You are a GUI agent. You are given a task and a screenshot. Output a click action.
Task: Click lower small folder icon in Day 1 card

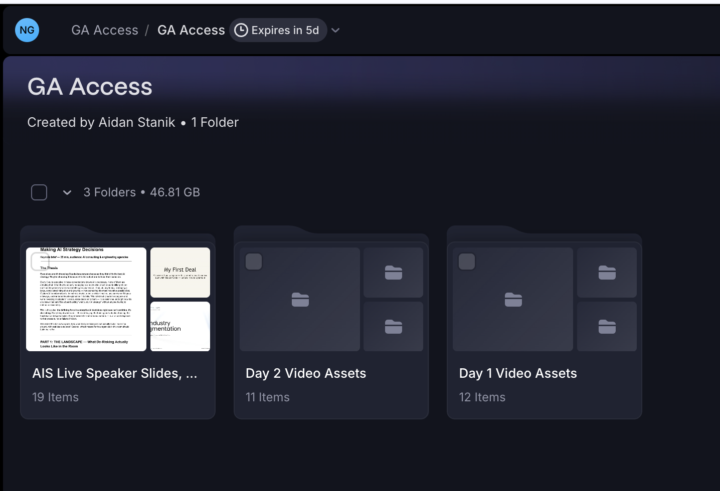[607, 327]
